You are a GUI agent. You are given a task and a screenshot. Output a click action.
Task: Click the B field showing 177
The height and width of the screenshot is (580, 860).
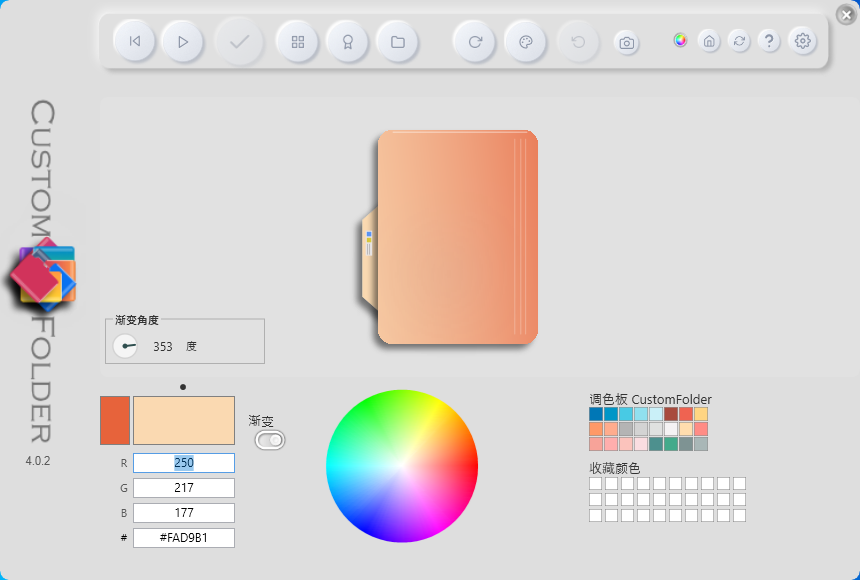pyautogui.click(x=184, y=513)
